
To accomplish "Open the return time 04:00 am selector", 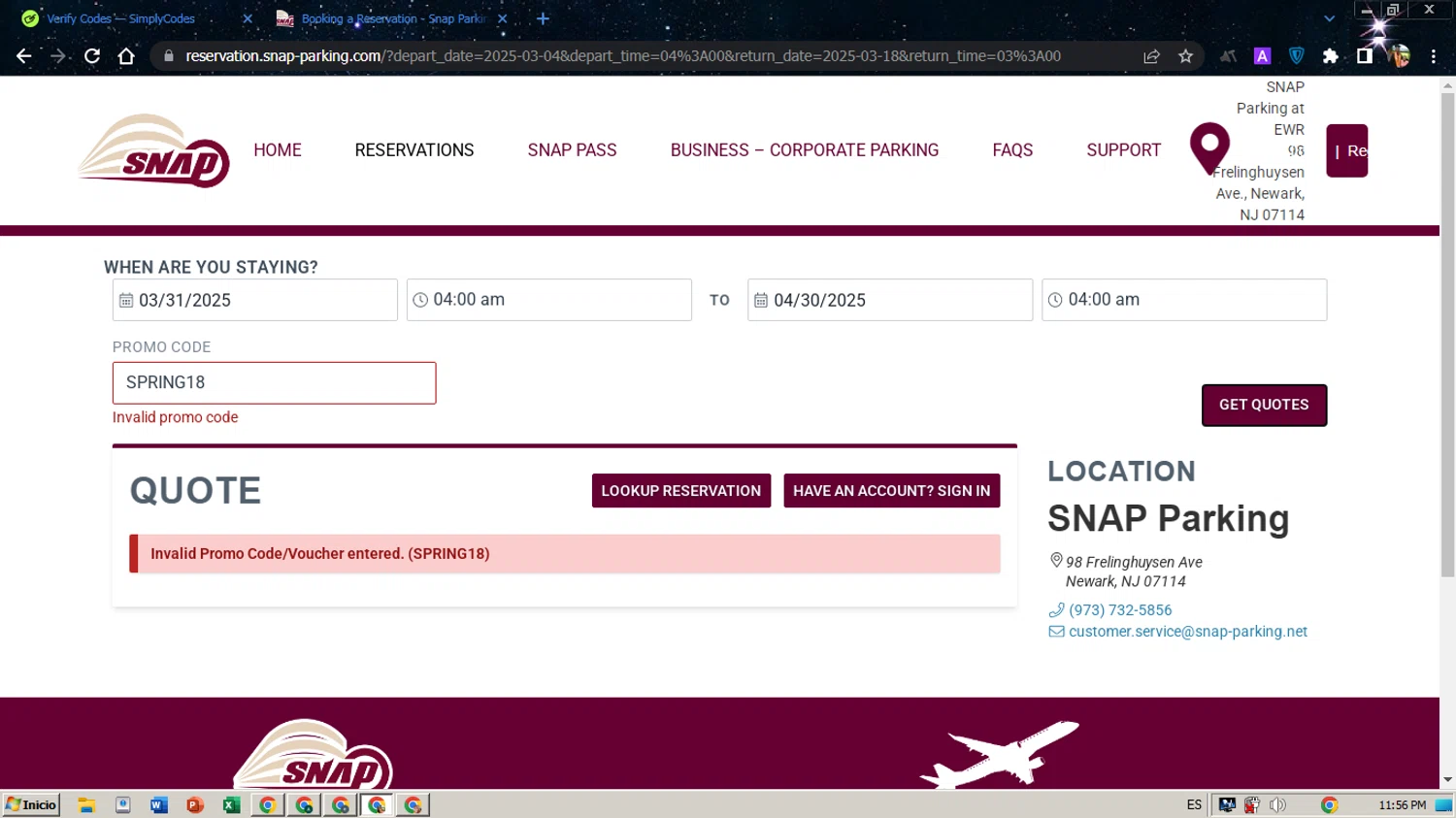I will (x=1184, y=300).
